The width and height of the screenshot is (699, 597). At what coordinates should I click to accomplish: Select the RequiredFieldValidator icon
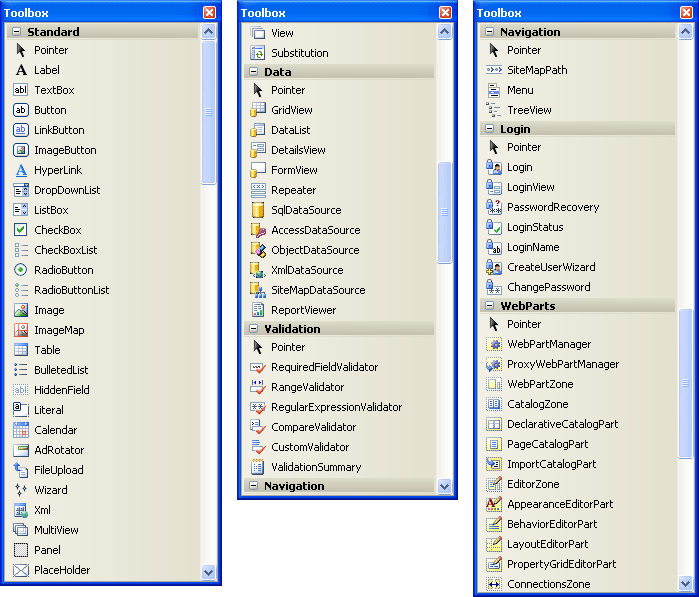[x=258, y=367]
